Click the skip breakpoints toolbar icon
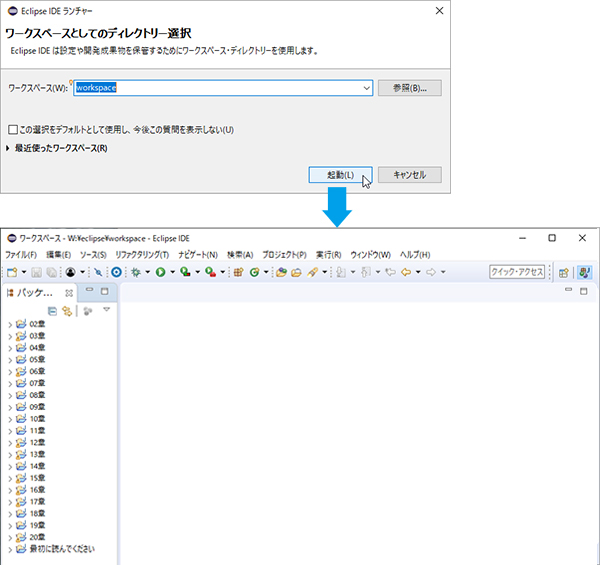 click(x=98, y=272)
